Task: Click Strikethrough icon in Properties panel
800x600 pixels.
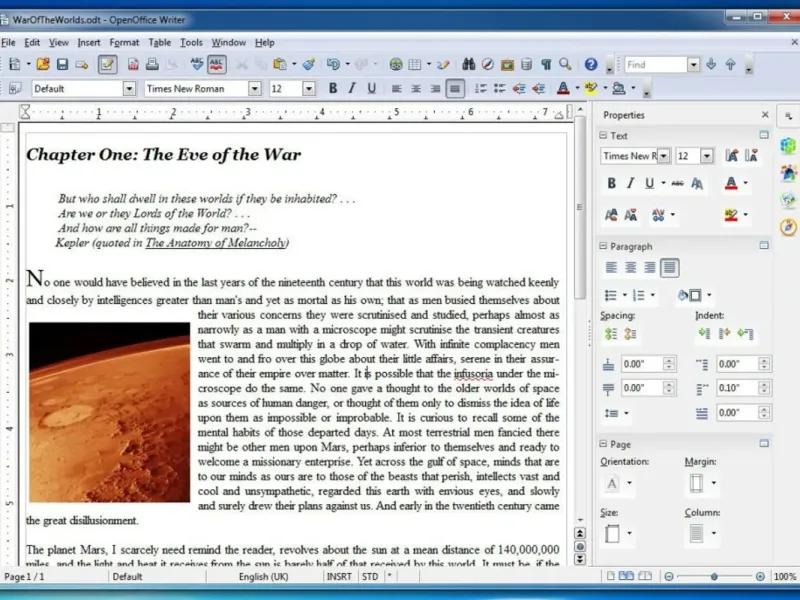Action: click(x=678, y=184)
